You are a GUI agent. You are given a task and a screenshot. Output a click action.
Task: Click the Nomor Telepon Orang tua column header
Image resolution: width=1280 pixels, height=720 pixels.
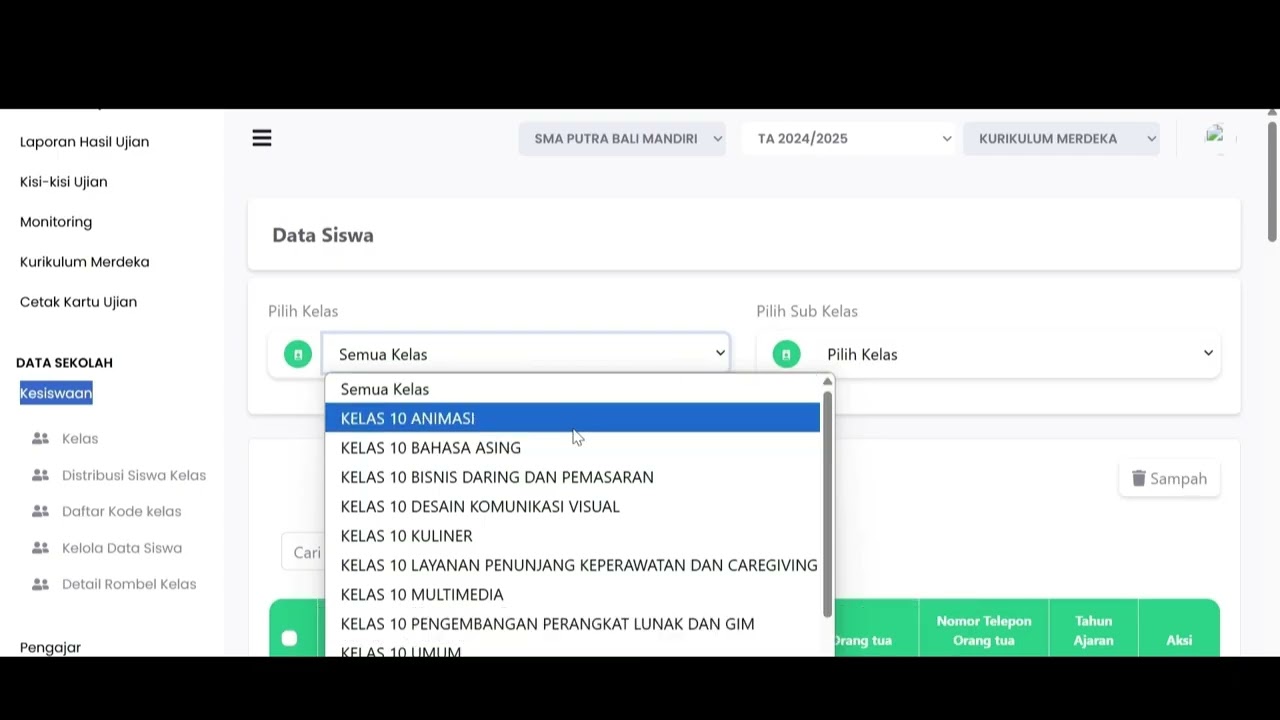pyautogui.click(x=984, y=630)
